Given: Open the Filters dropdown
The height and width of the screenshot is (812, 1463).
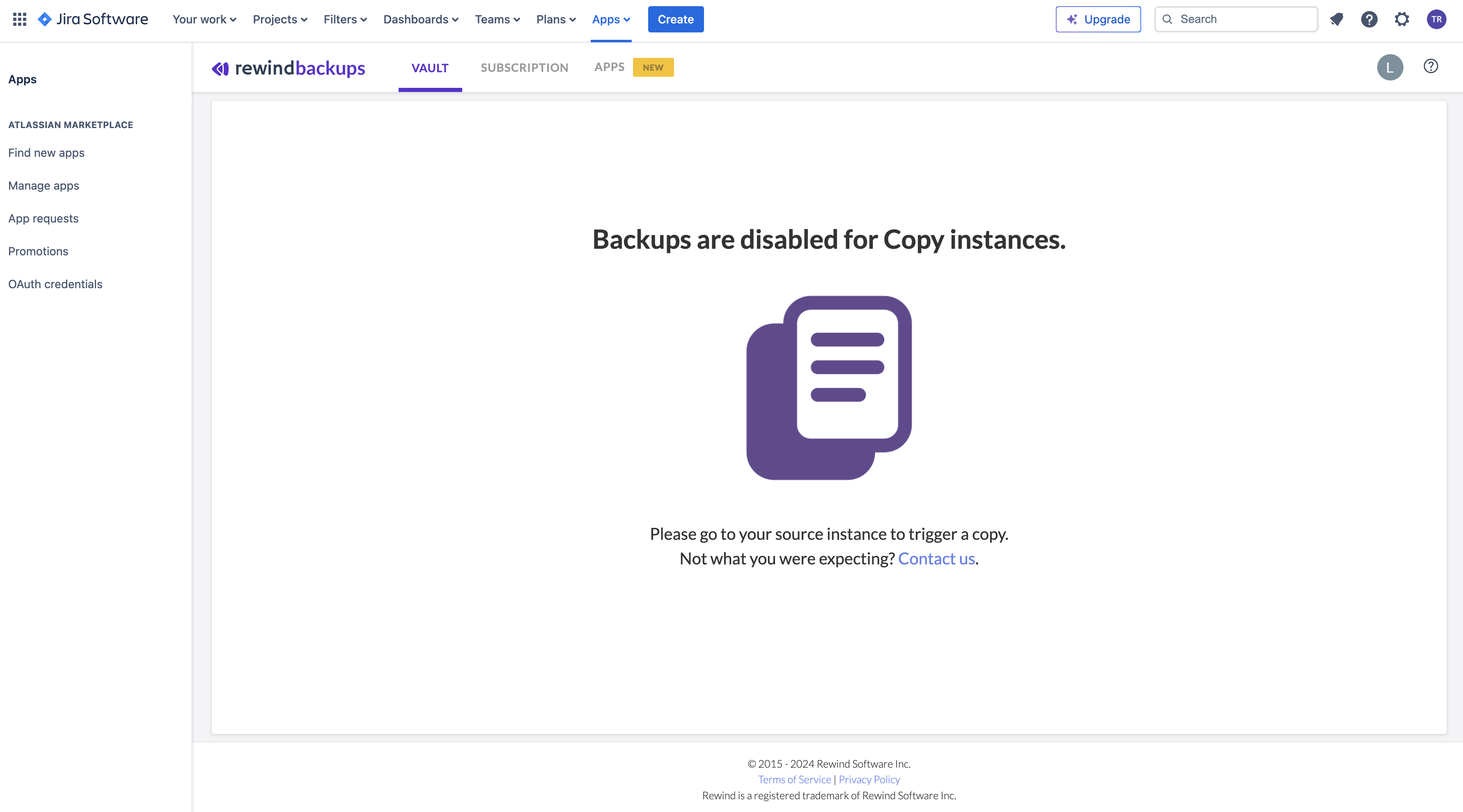Looking at the screenshot, I should coord(344,19).
